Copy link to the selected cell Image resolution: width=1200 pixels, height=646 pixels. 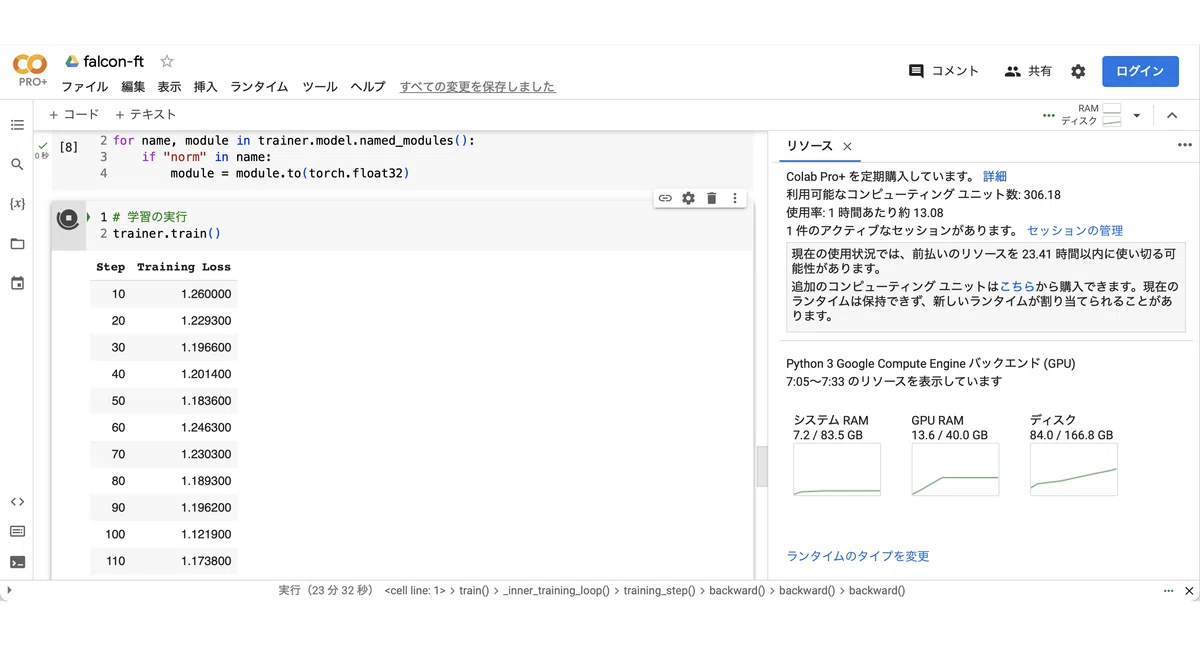[x=665, y=198]
